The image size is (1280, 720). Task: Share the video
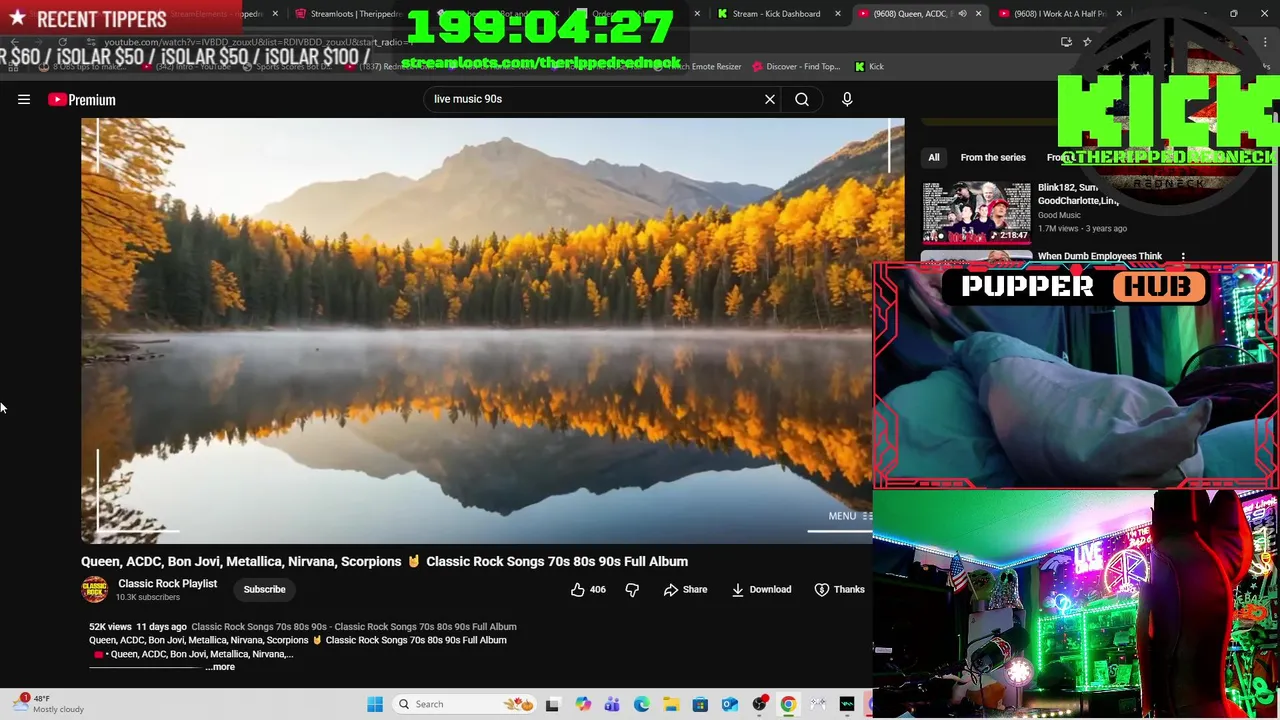[685, 590]
